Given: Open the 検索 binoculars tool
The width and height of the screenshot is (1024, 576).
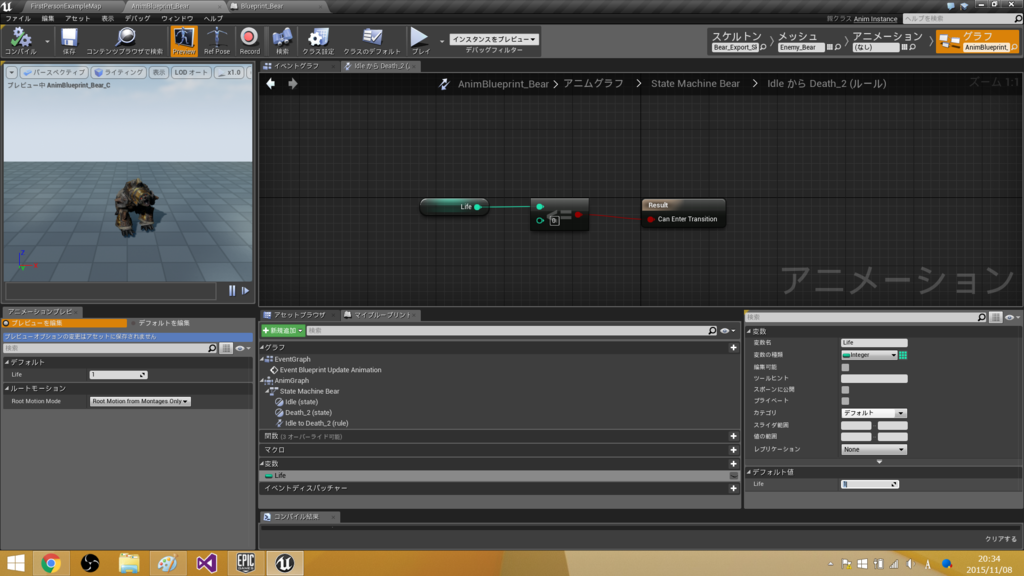Looking at the screenshot, I should [282, 40].
